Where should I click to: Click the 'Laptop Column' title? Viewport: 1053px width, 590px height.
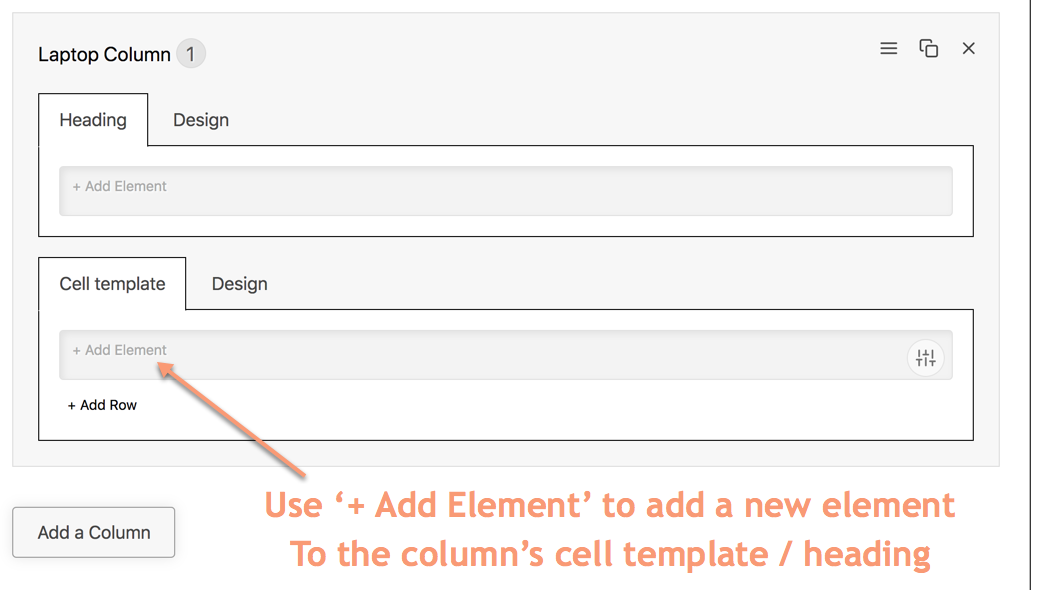click(x=104, y=54)
